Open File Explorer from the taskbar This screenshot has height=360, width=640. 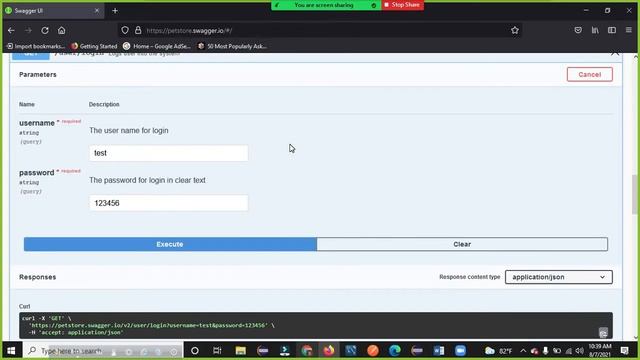pyautogui.click(x=240, y=351)
